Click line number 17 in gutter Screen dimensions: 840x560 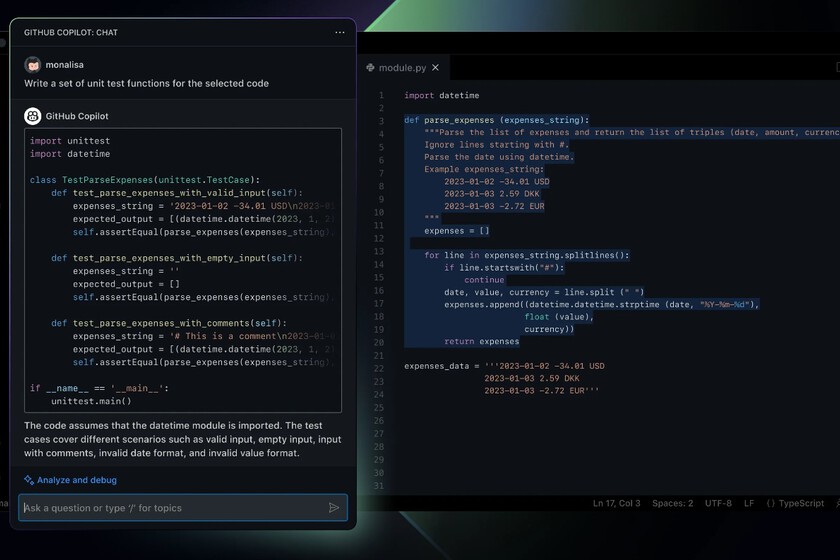[x=379, y=304]
